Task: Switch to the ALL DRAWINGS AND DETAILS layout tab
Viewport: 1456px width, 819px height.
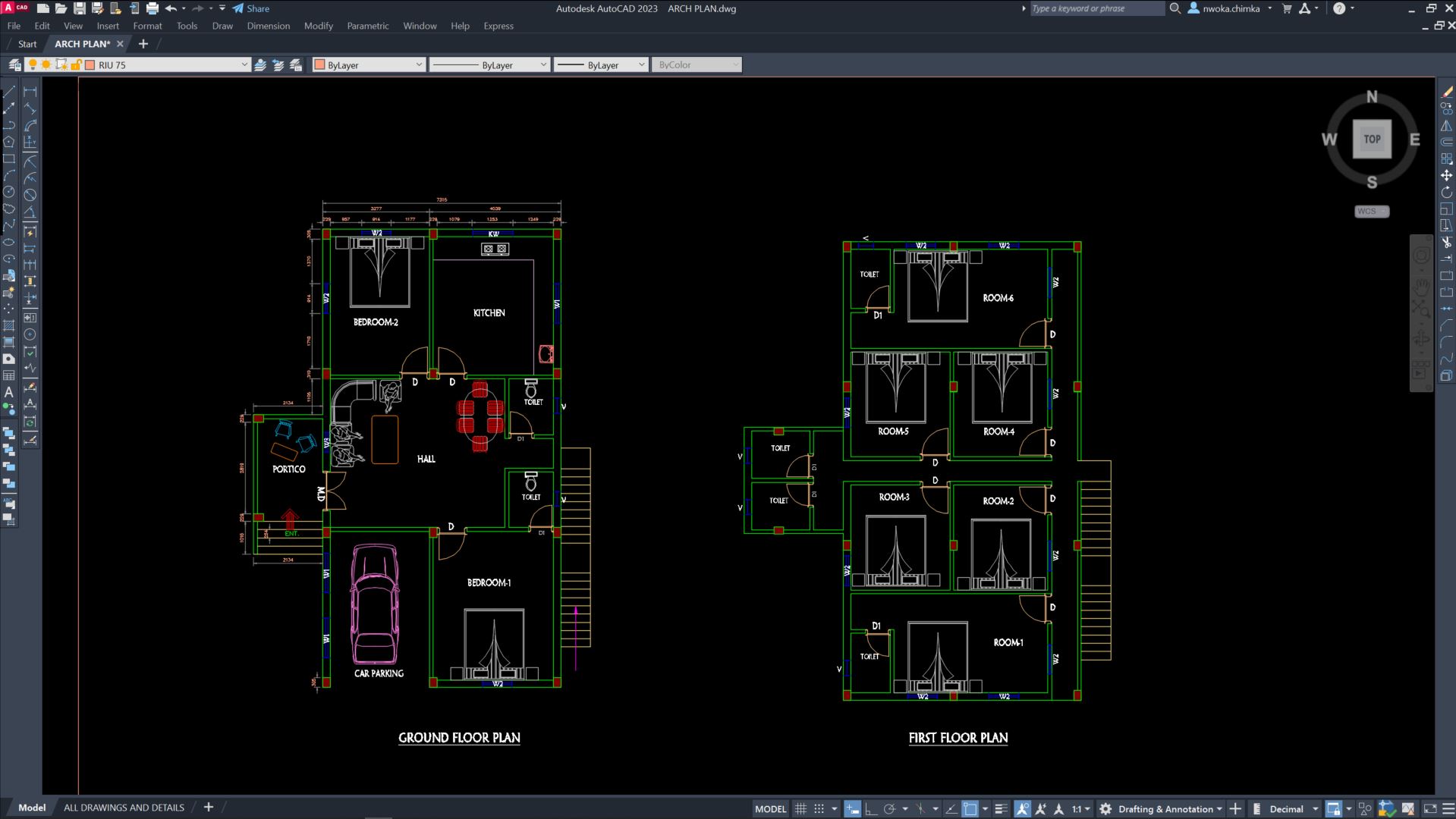Action: coord(124,808)
